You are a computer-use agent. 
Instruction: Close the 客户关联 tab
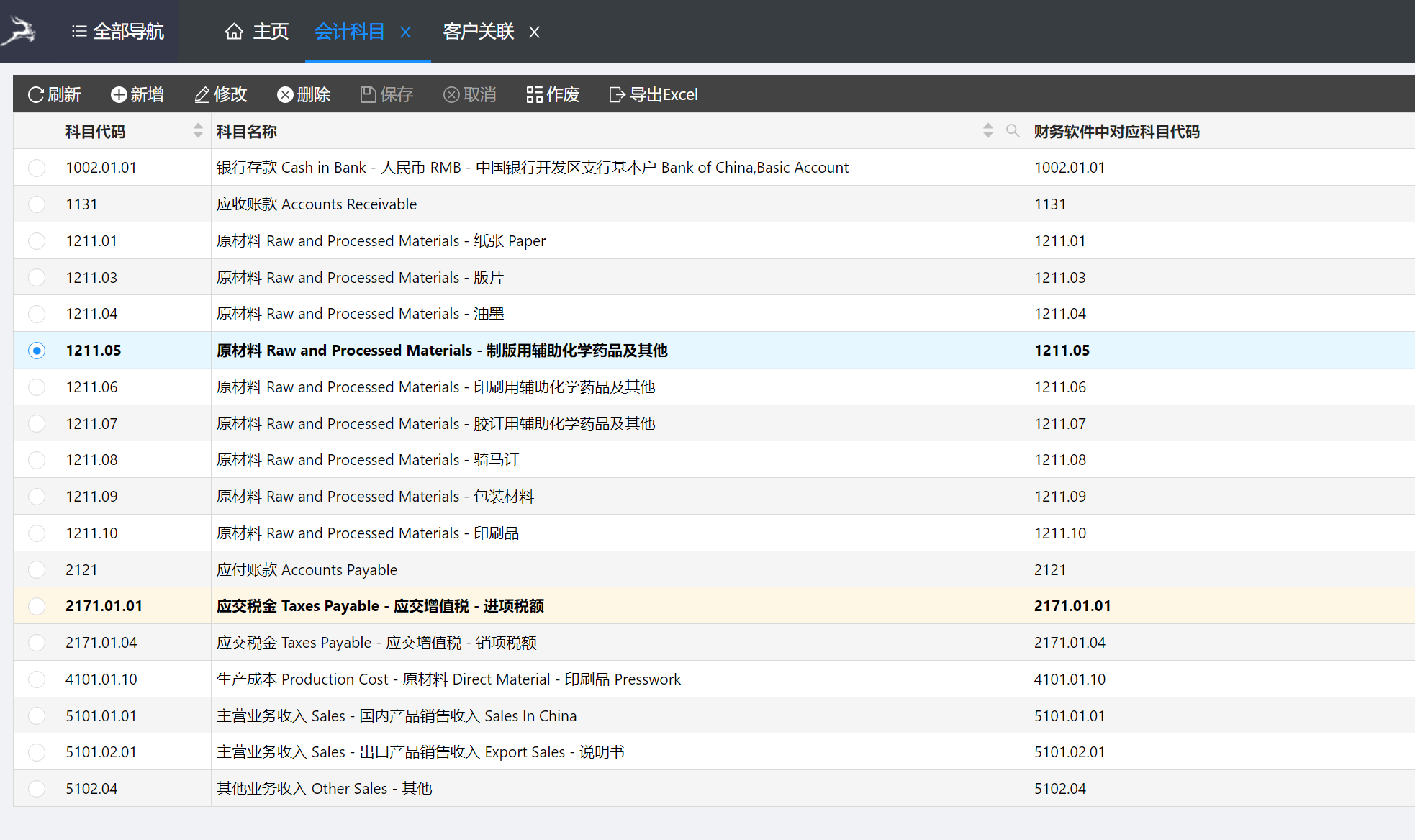click(534, 32)
